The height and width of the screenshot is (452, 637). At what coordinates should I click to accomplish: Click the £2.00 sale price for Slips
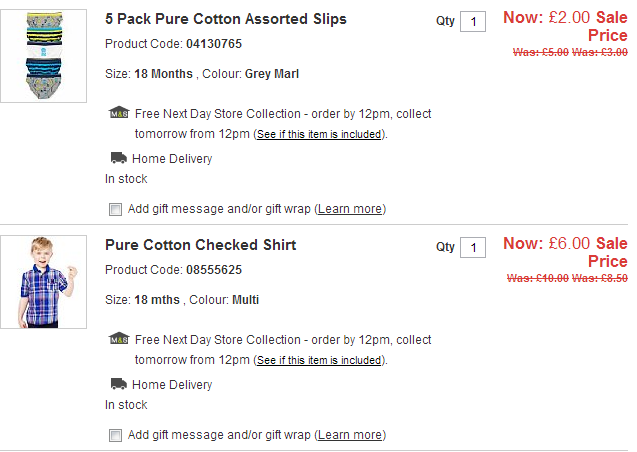click(x=569, y=17)
